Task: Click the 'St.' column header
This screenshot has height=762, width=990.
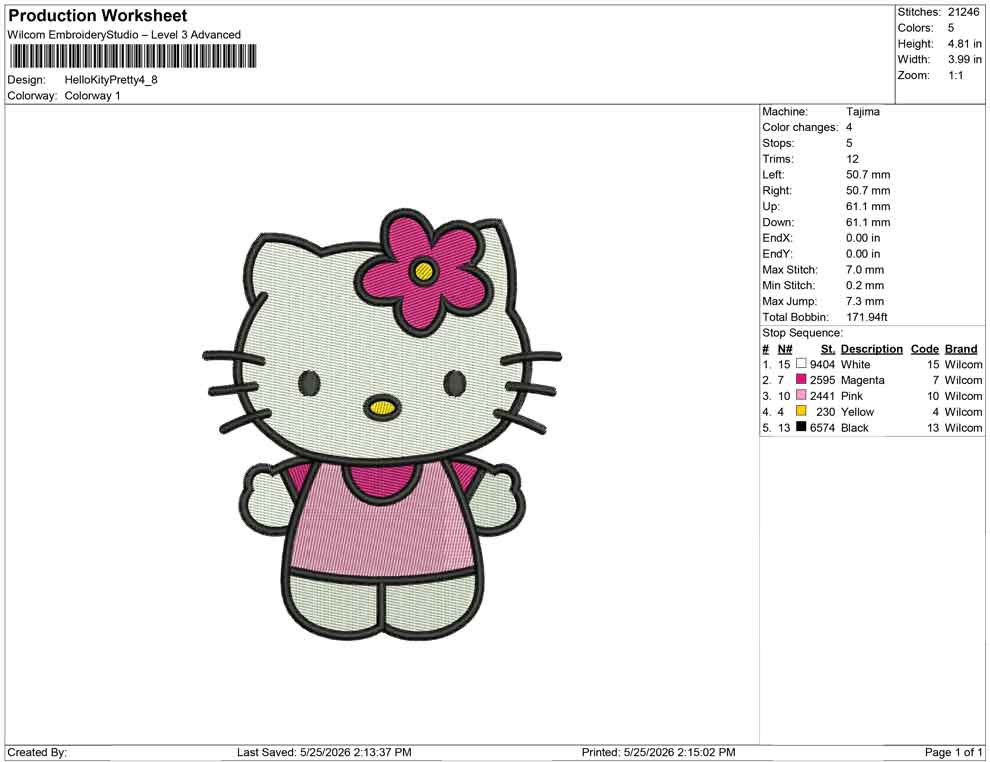Action: coord(828,348)
